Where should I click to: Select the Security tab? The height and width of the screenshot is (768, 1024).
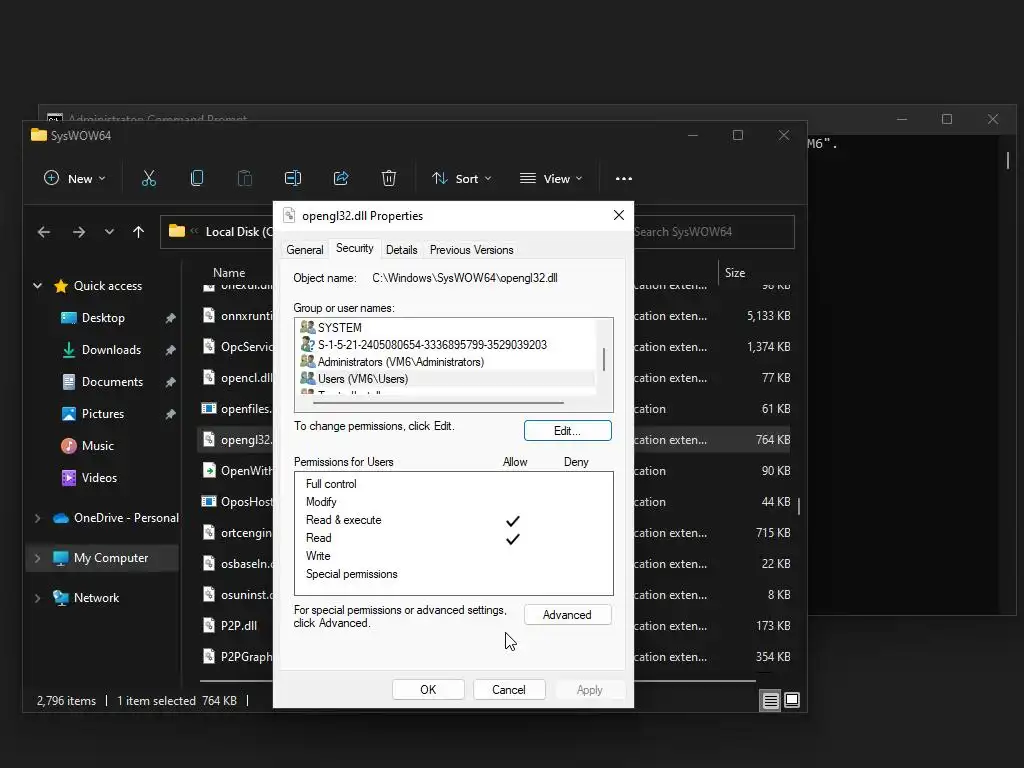tap(355, 248)
